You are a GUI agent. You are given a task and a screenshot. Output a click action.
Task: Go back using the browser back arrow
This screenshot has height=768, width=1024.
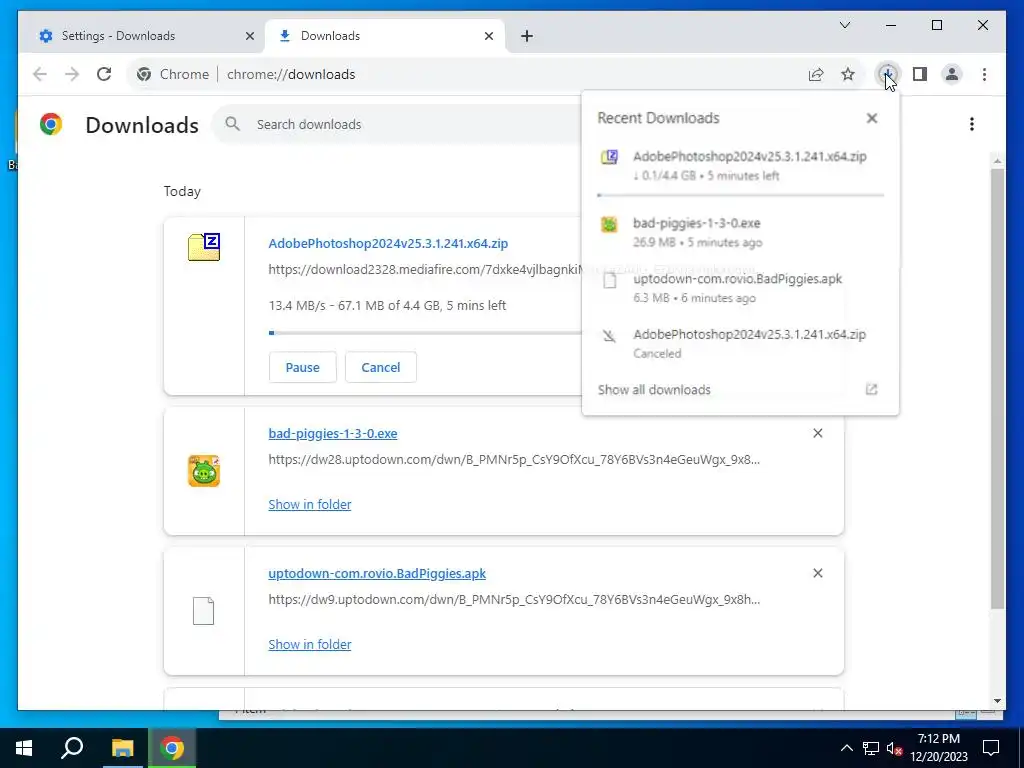tap(40, 74)
